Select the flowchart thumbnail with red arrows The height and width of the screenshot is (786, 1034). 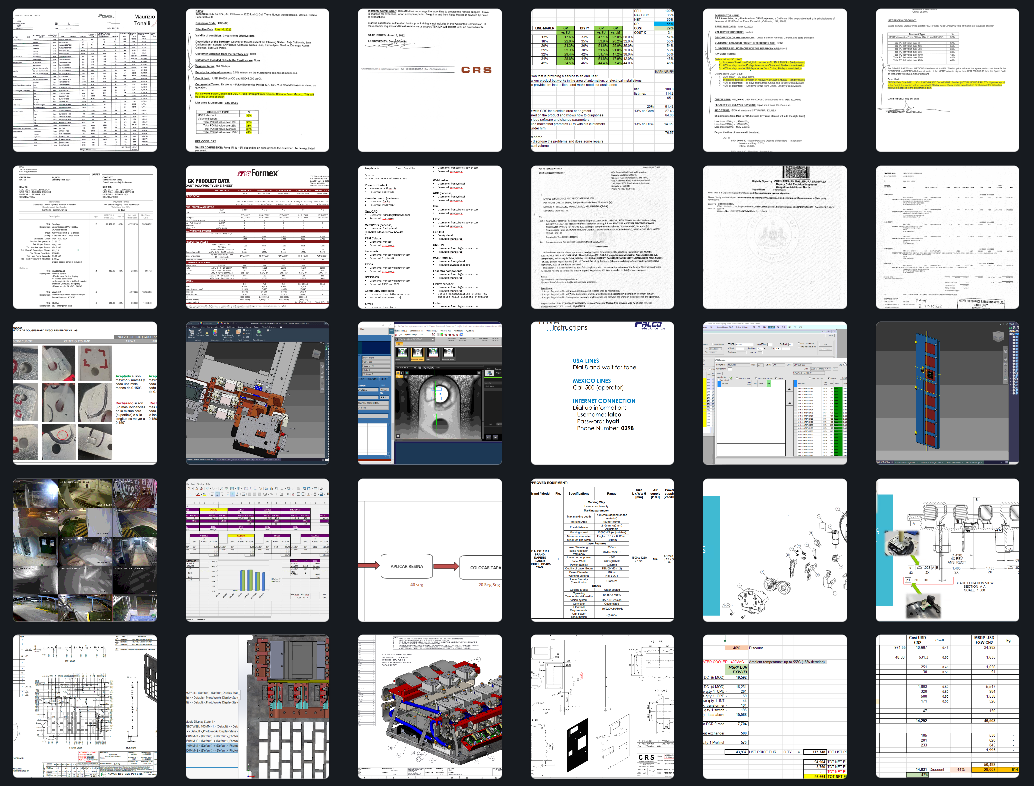coord(430,550)
